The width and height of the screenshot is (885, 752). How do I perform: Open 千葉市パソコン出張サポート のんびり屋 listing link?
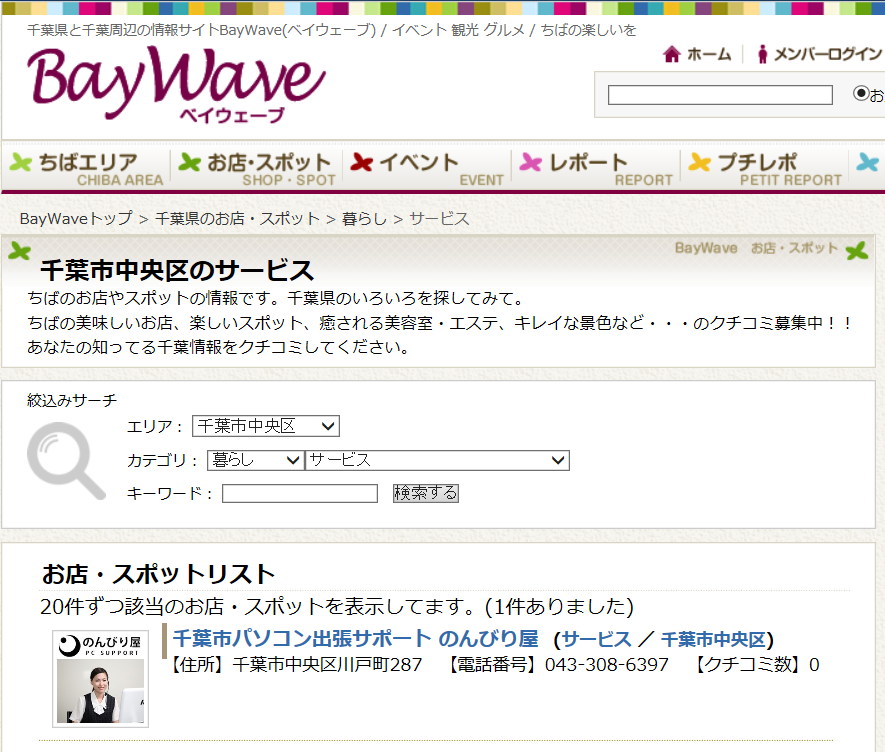tap(356, 639)
